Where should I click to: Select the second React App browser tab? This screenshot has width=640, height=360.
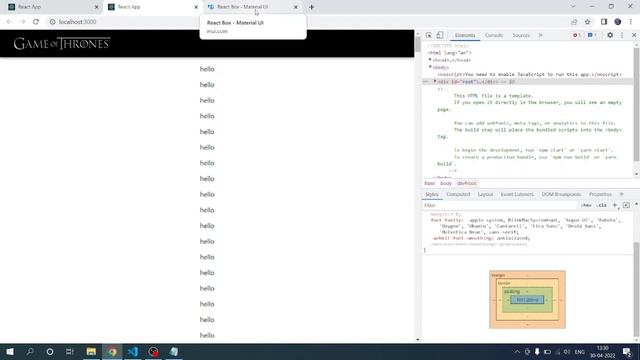tap(151, 7)
